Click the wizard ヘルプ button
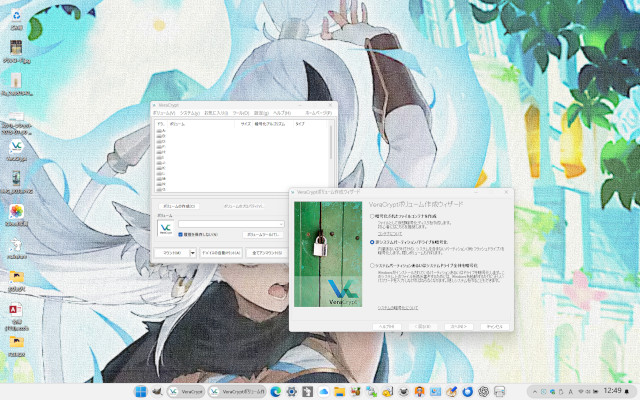 click(387, 327)
